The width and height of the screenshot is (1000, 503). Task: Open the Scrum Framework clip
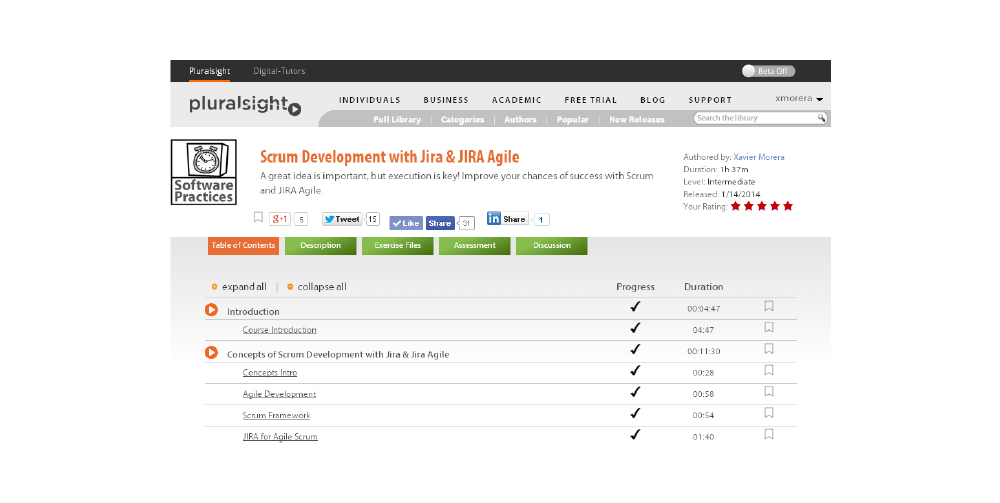[x=276, y=415]
